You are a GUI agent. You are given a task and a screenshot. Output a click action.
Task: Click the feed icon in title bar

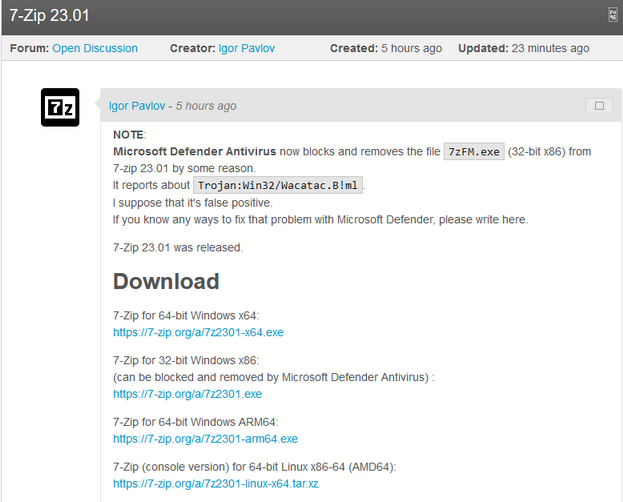[613, 15]
